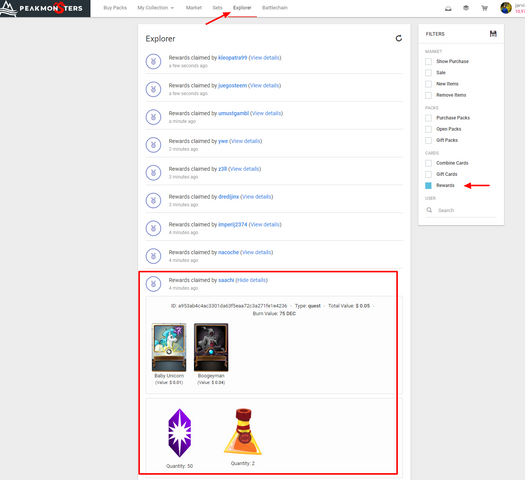Enable the Remove Items filter
The image size is (525, 480).
(x=428, y=95)
